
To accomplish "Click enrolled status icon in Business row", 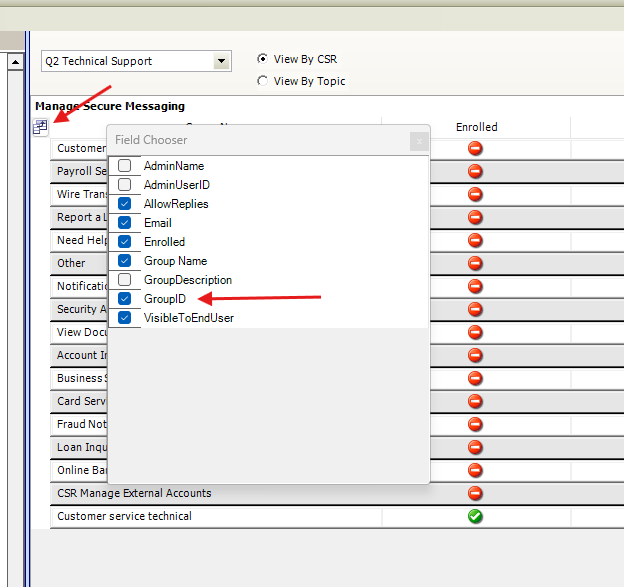I will point(475,378).
